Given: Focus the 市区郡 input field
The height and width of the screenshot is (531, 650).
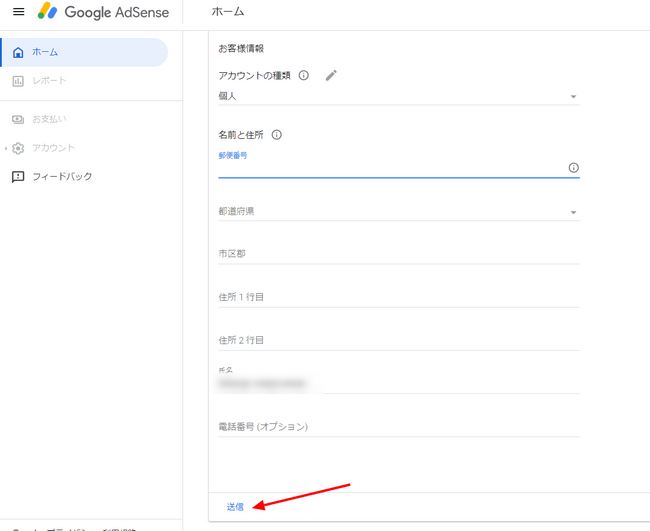Looking at the screenshot, I should (x=399, y=255).
